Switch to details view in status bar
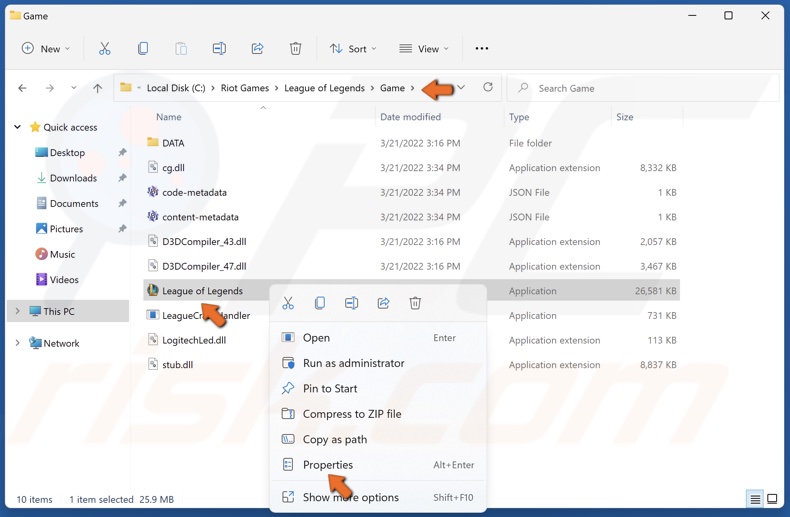Image resolution: width=790 pixels, height=517 pixels. point(755,499)
